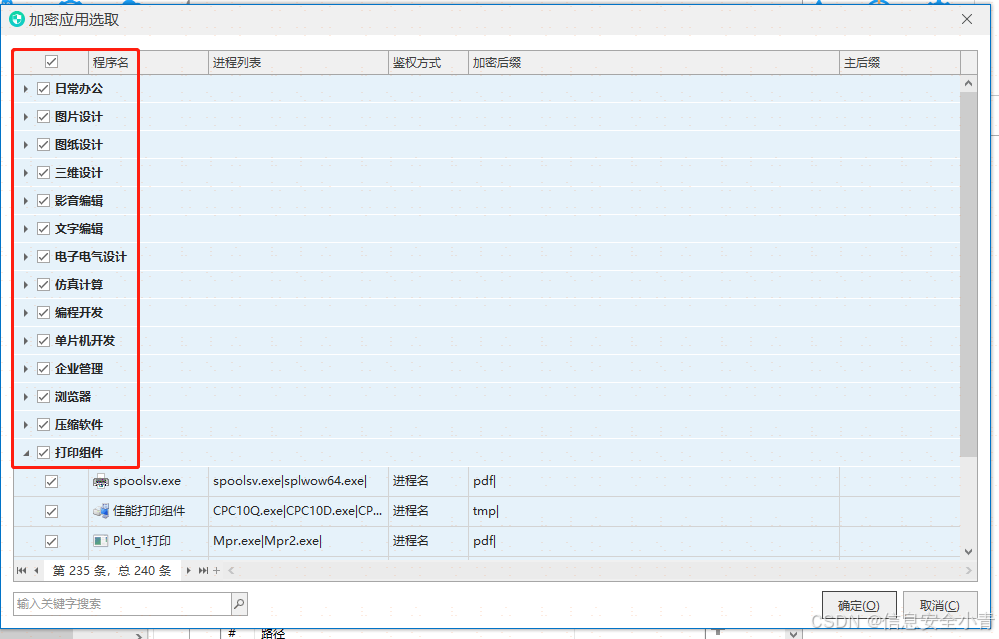Uncheck the spoolsv.exe row checkbox

coord(51,481)
